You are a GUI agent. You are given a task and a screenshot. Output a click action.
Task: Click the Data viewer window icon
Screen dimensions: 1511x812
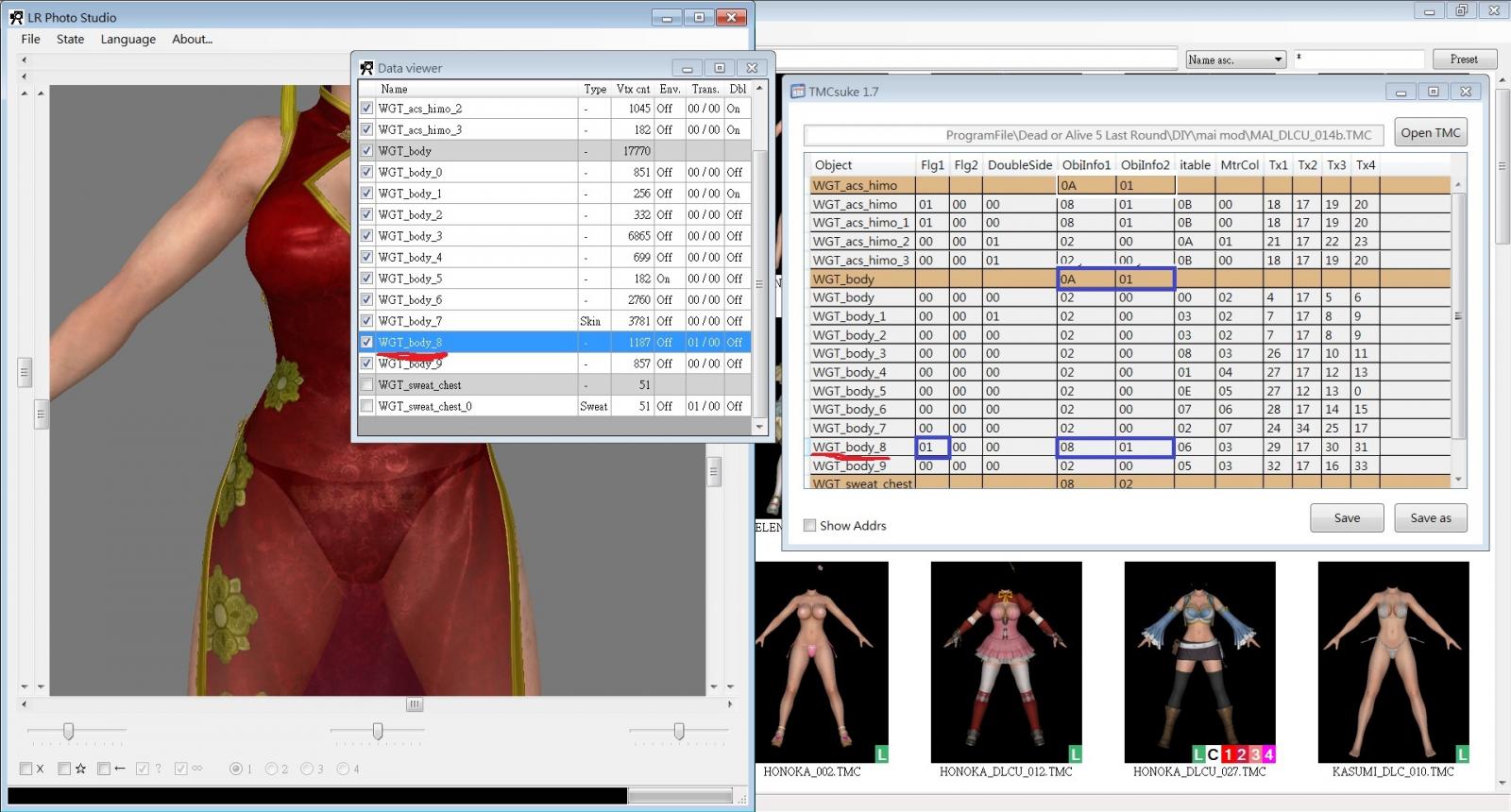(366, 68)
